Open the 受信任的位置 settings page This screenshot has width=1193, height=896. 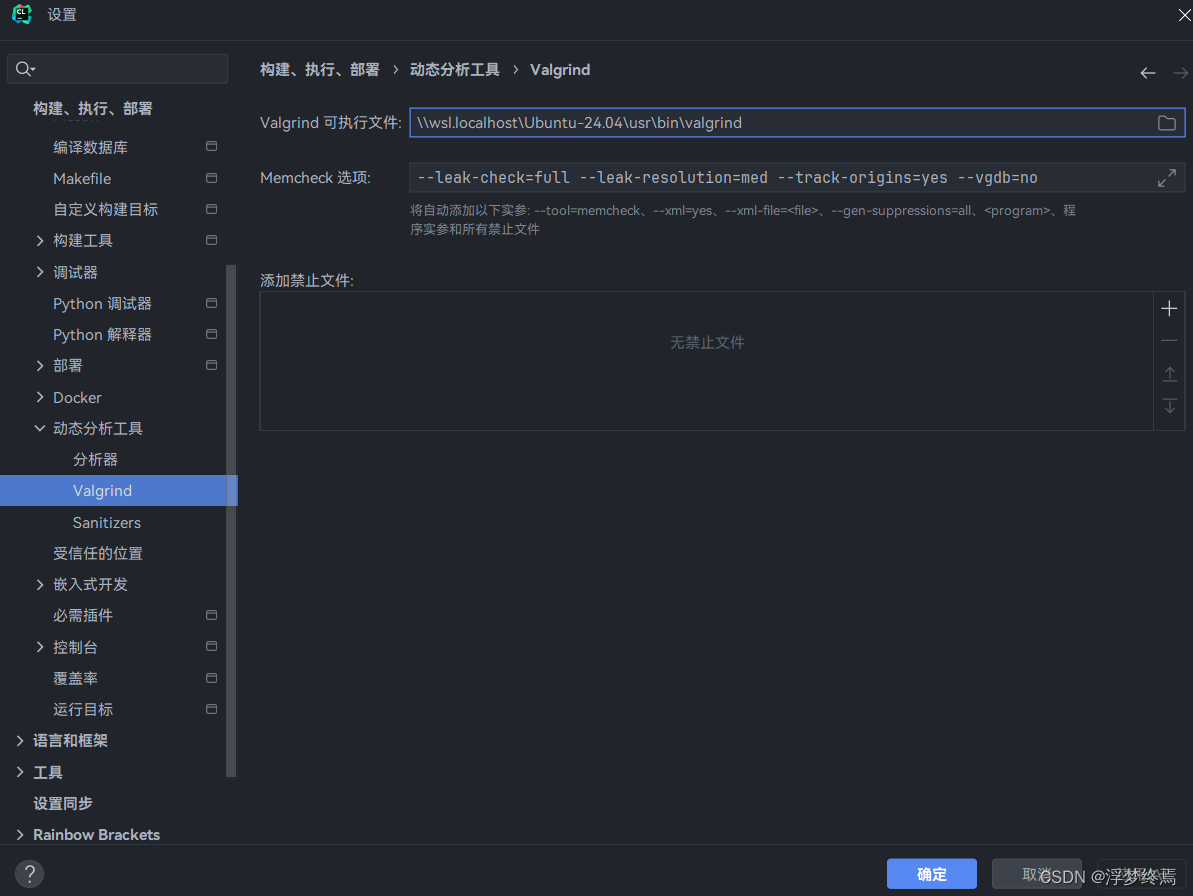click(x=98, y=553)
